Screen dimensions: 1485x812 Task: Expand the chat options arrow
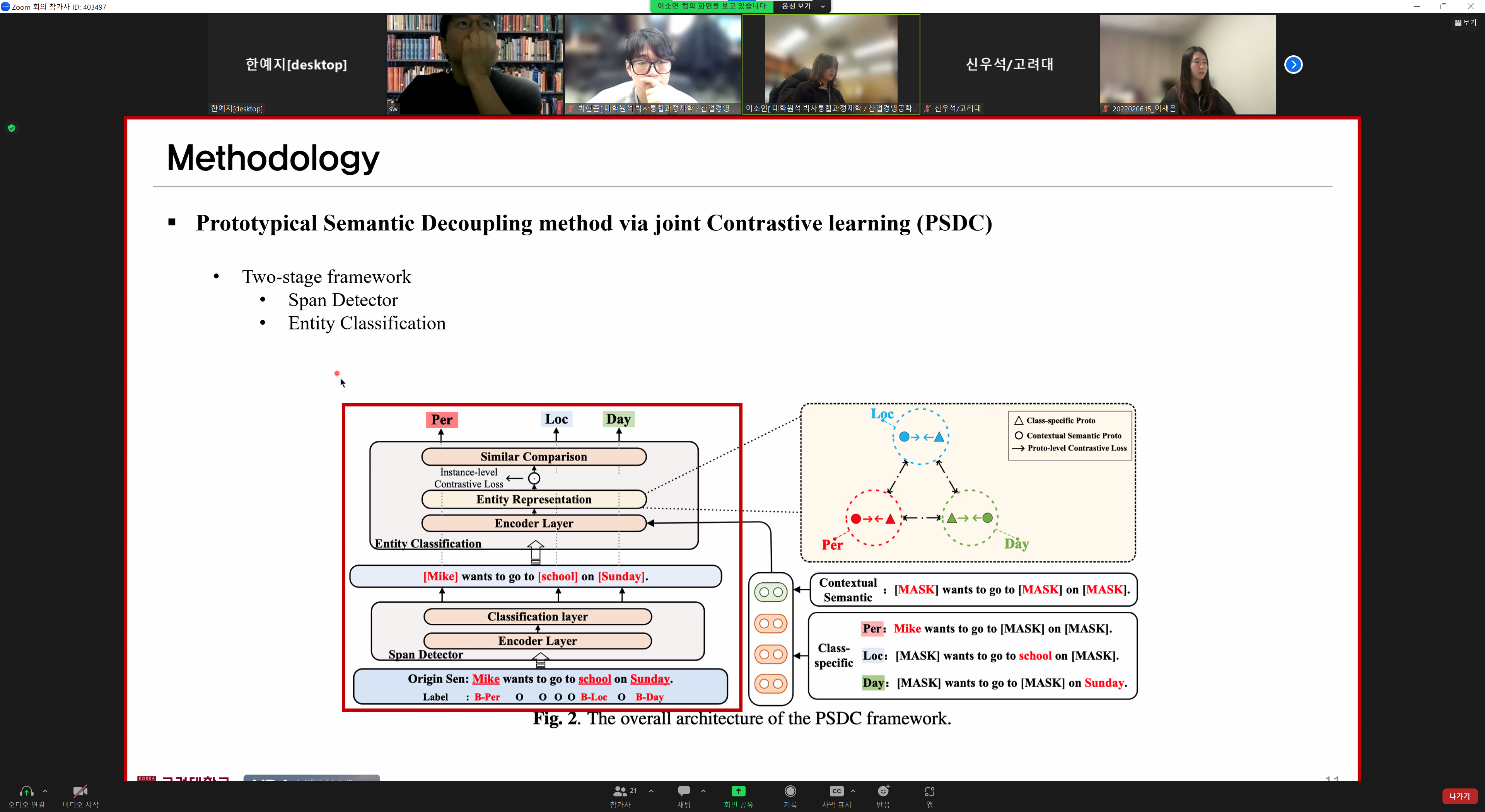pyautogui.click(x=703, y=791)
